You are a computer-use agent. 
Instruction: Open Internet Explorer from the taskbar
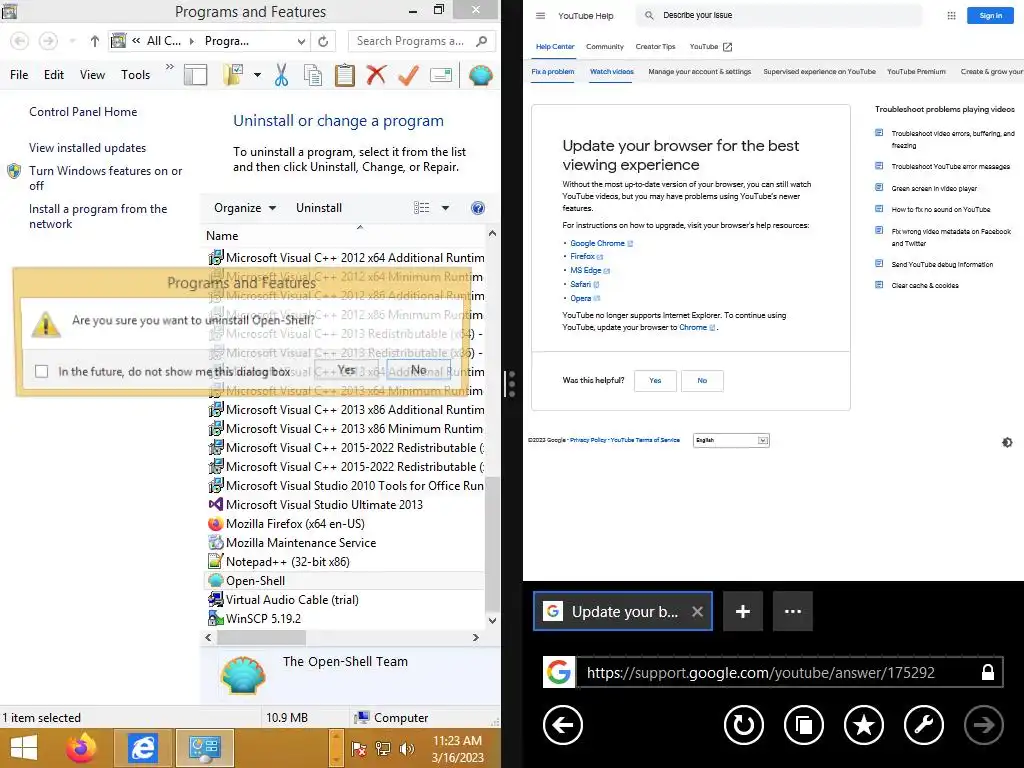(142, 748)
